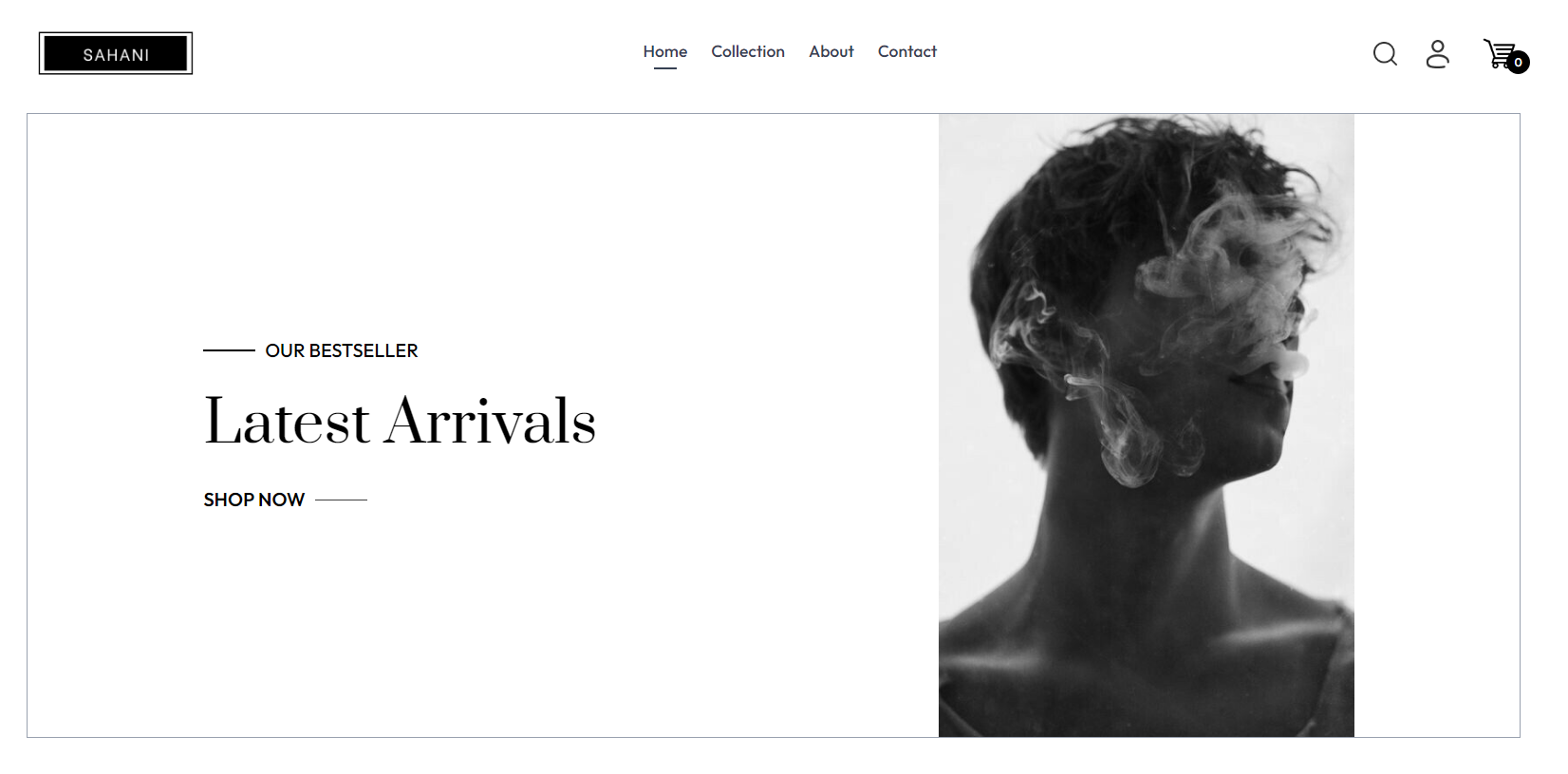Click the white border framing SAHANI logo
This screenshot has height=774, width=1568.
click(116, 34)
